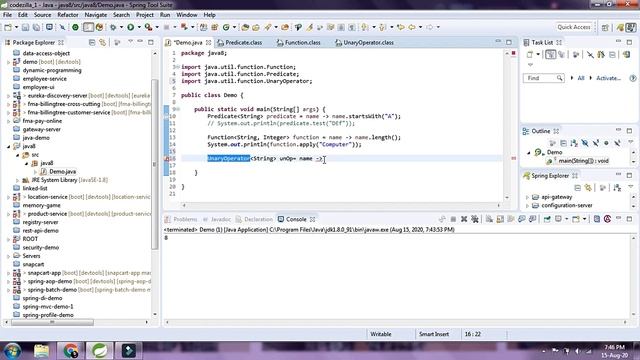Click the green Boot Dashboard toolbar icon
This screenshot has height=360, width=640.
(76, 27)
